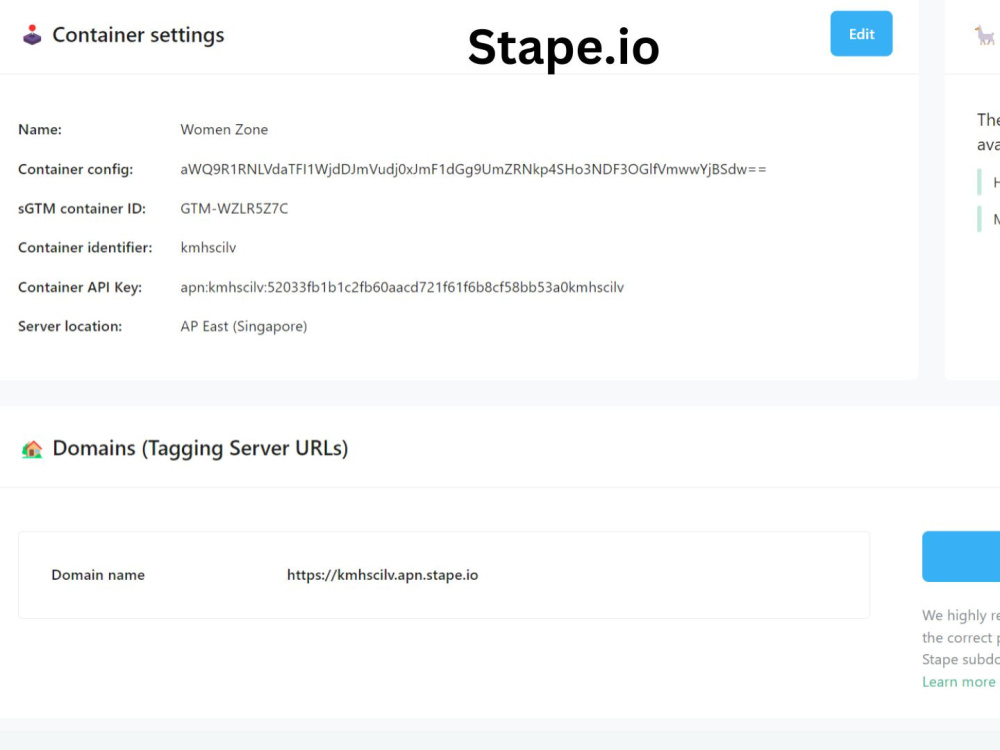Screen dimensions: 1000x750
Task: Click the blue button beside the domain row
Action: click(x=961, y=556)
